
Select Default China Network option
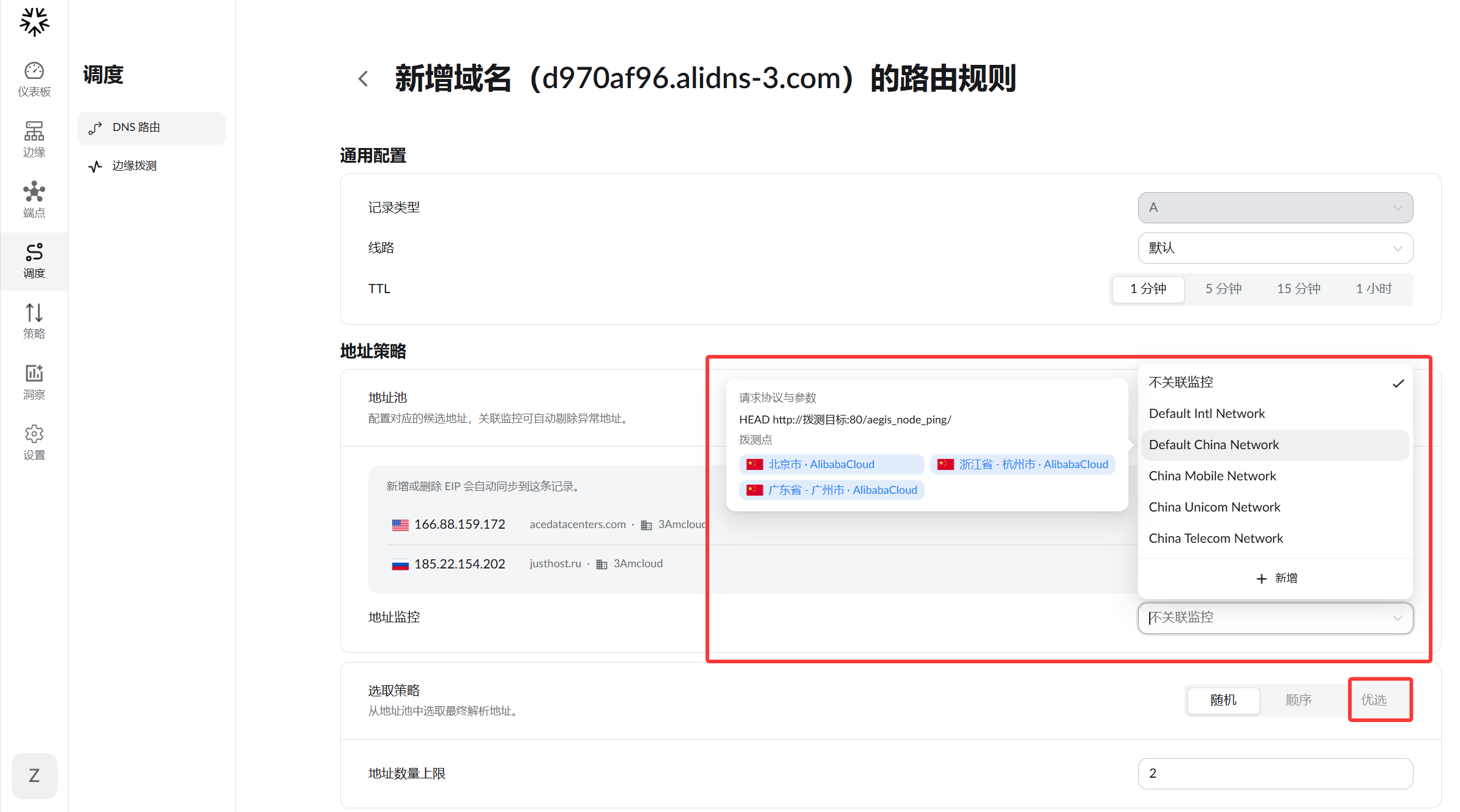1275,445
